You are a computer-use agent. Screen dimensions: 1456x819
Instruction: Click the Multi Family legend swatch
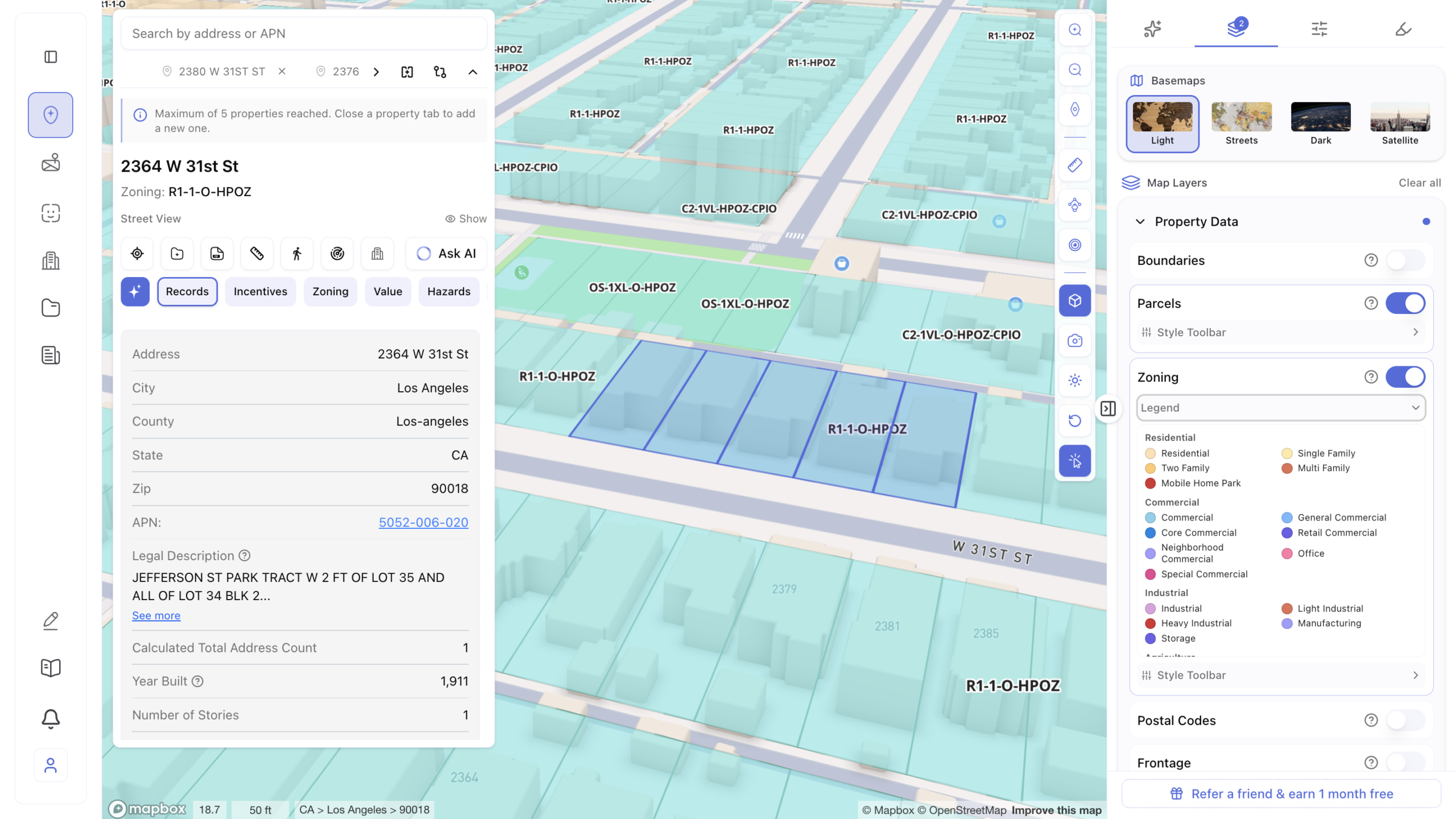[1287, 469]
